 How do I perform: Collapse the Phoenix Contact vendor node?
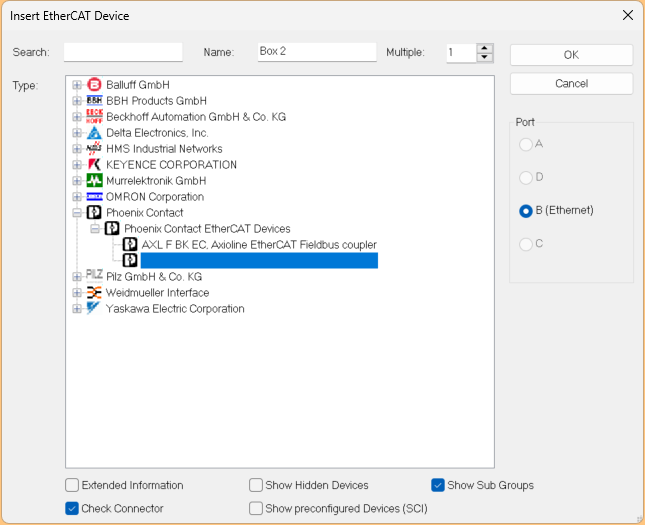coord(77,213)
